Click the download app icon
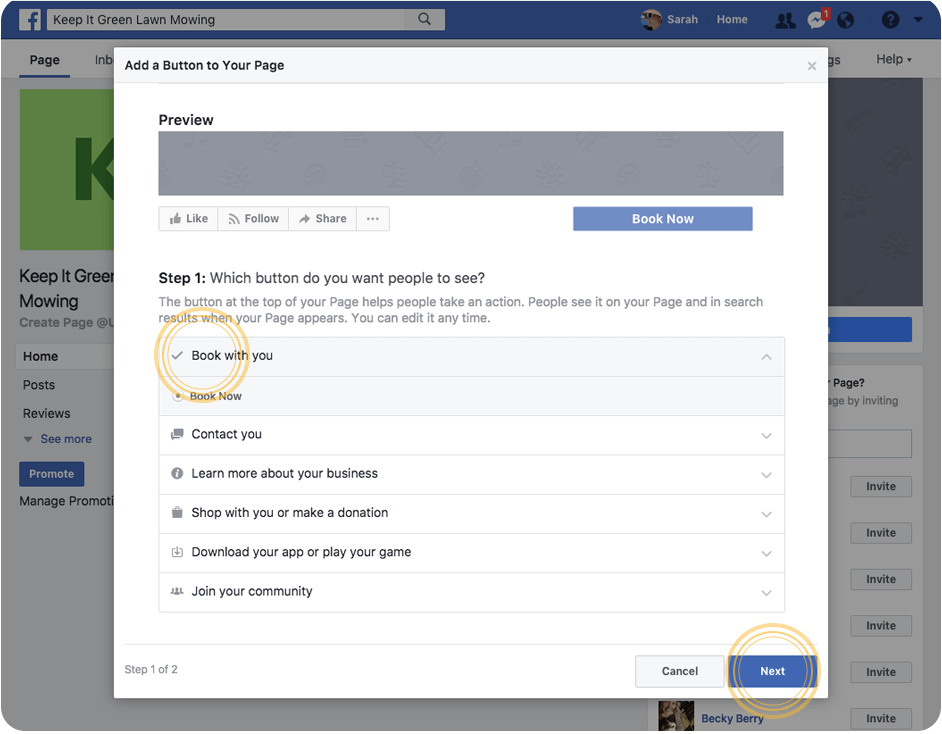Screen dimensions: 942x734 (177, 552)
